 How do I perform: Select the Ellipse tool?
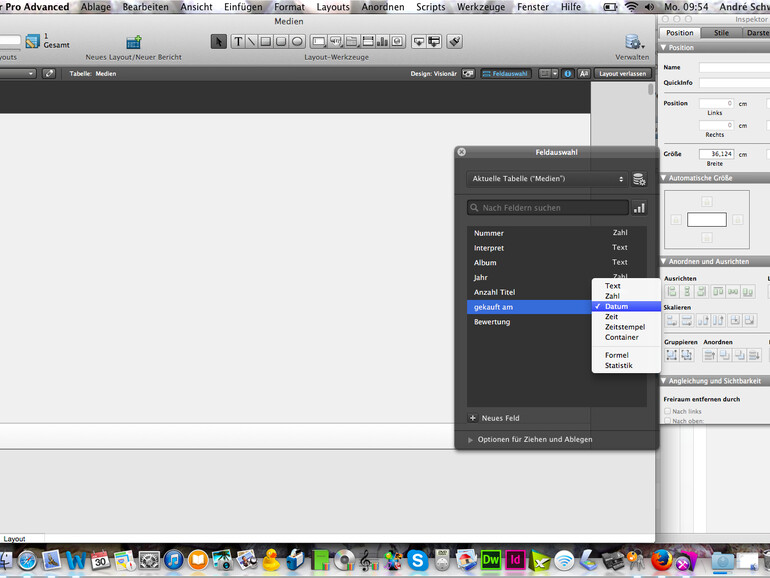click(x=297, y=42)
